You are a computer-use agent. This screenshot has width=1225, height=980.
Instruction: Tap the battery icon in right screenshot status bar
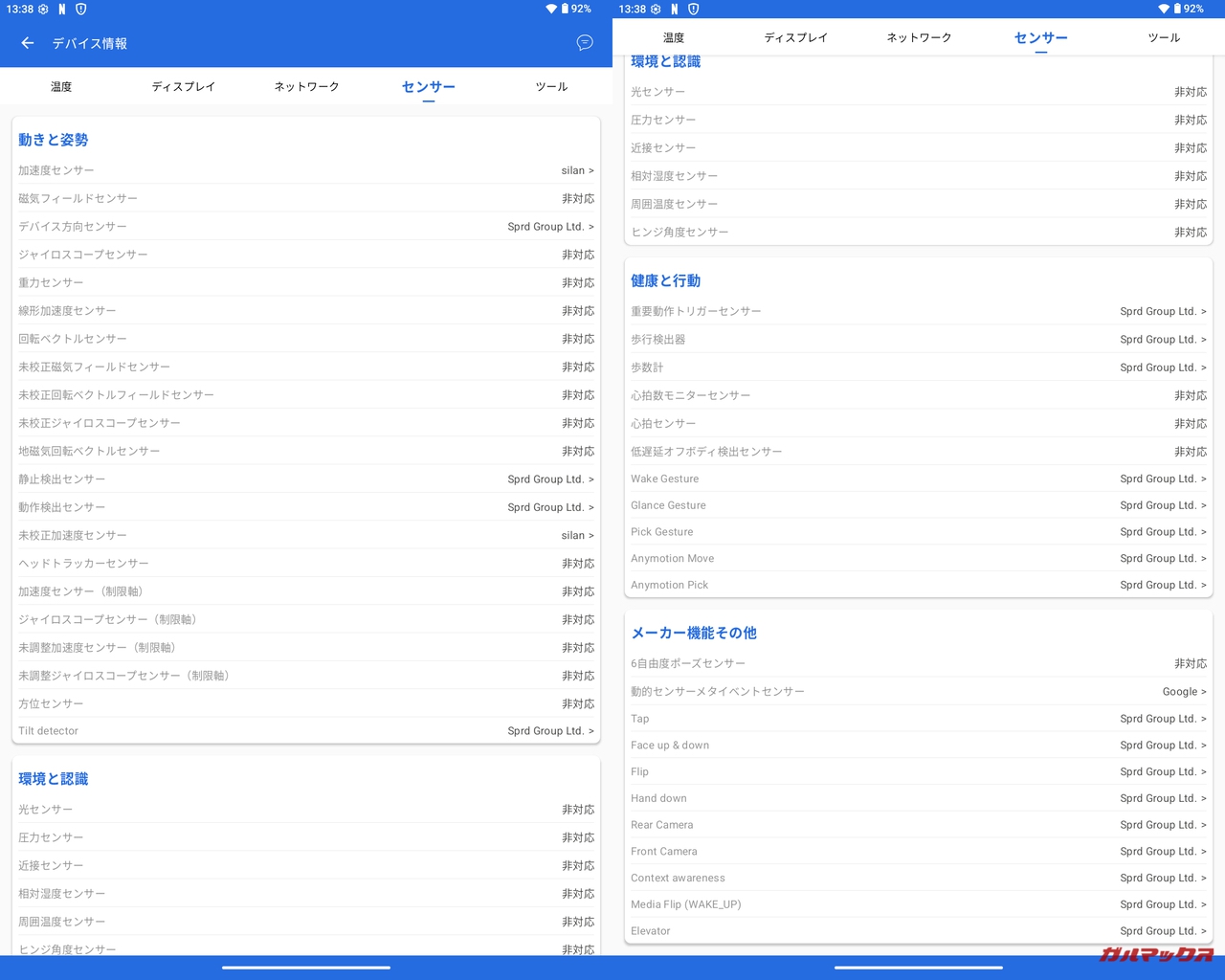[x=1177, y=9]
